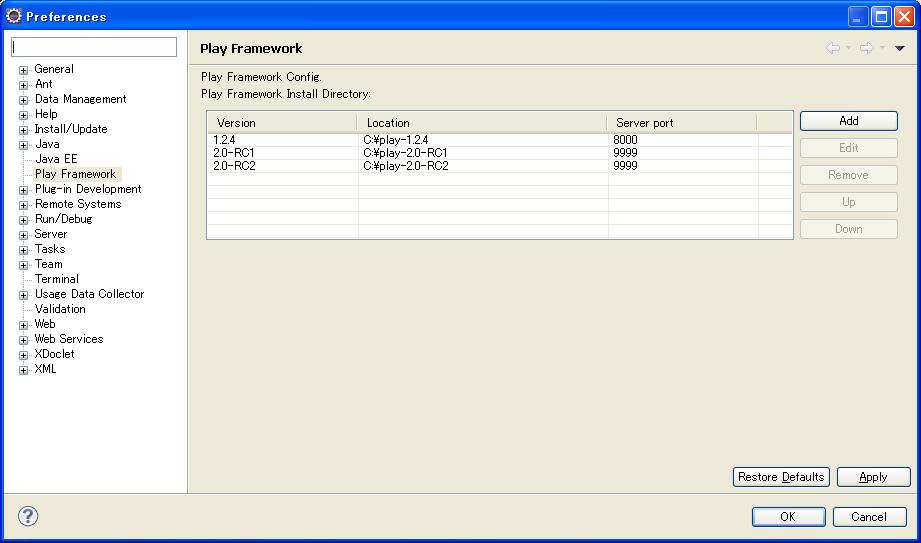The width and height of the screenshot is (921, 543).
Task: Select Usage Data Collector tree item
Action: (x=89, y=294)
